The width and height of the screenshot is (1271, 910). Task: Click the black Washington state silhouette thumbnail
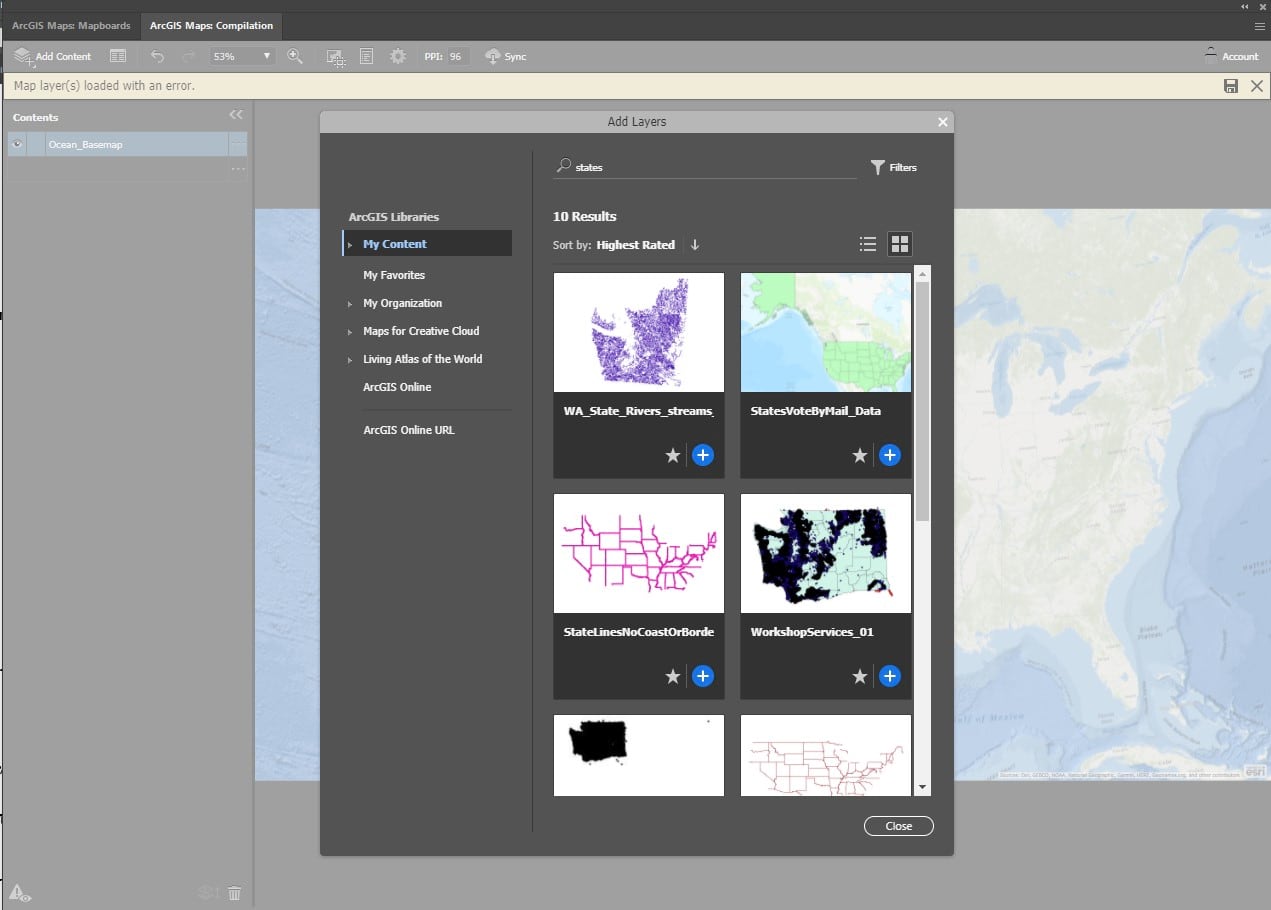[x=639, y=755]
